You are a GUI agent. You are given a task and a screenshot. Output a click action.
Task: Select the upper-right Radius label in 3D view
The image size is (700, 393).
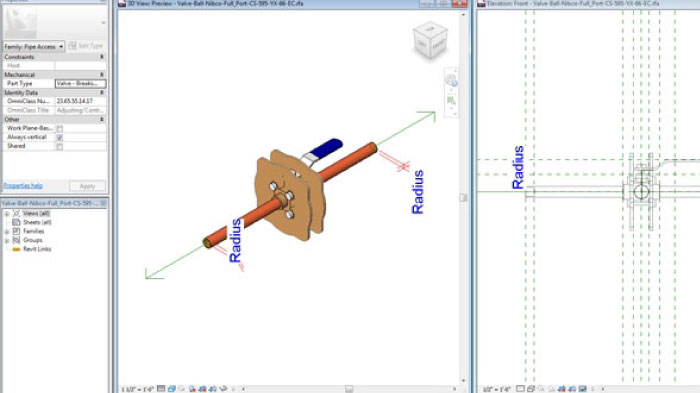(417, 192)
